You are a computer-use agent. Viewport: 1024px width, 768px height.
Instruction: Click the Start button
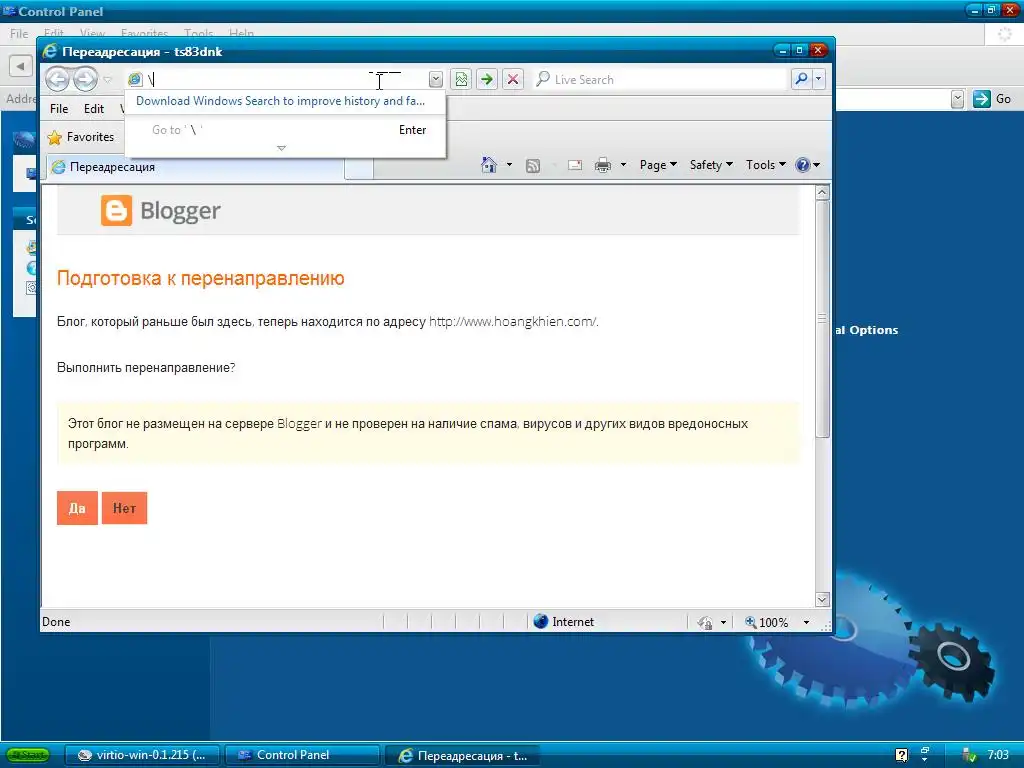tap(28, 755)
